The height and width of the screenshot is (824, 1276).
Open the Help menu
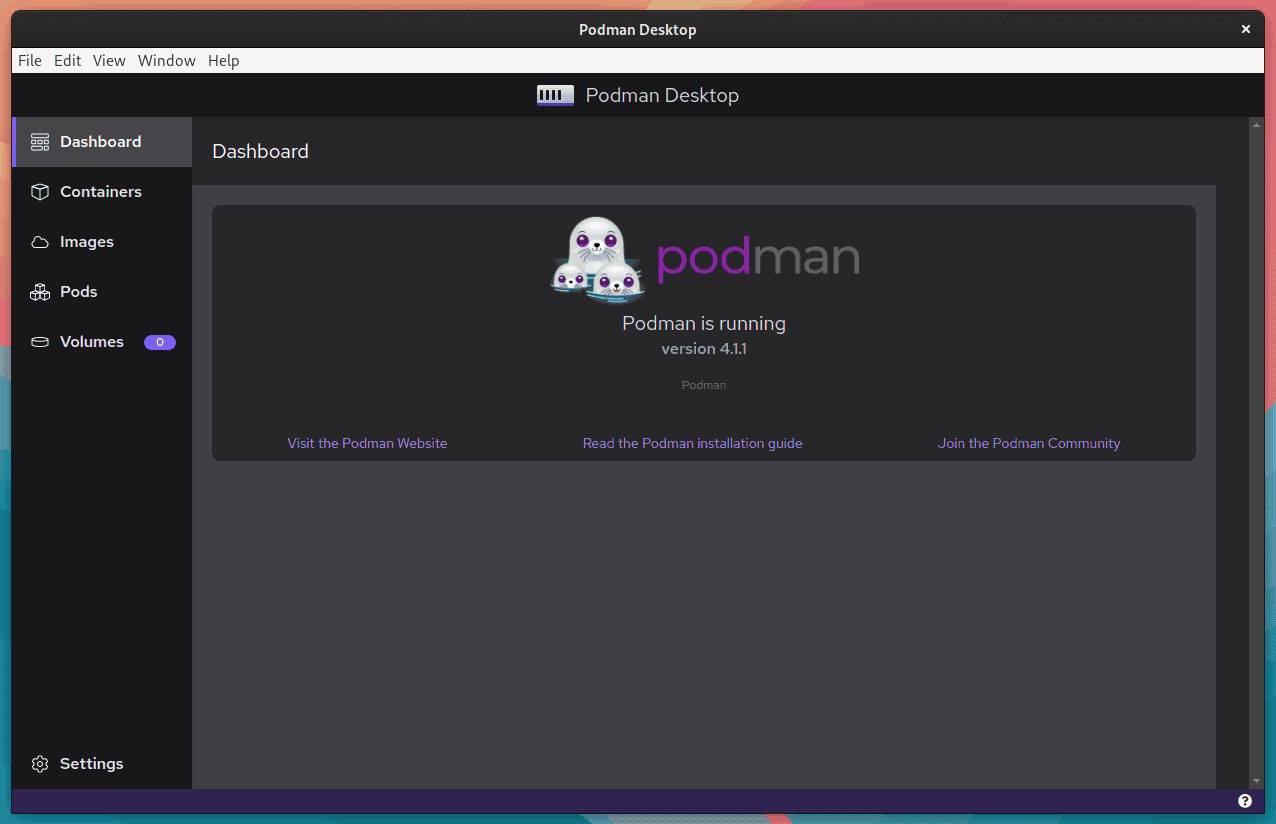pyautogui.click(x=224, y=60)
